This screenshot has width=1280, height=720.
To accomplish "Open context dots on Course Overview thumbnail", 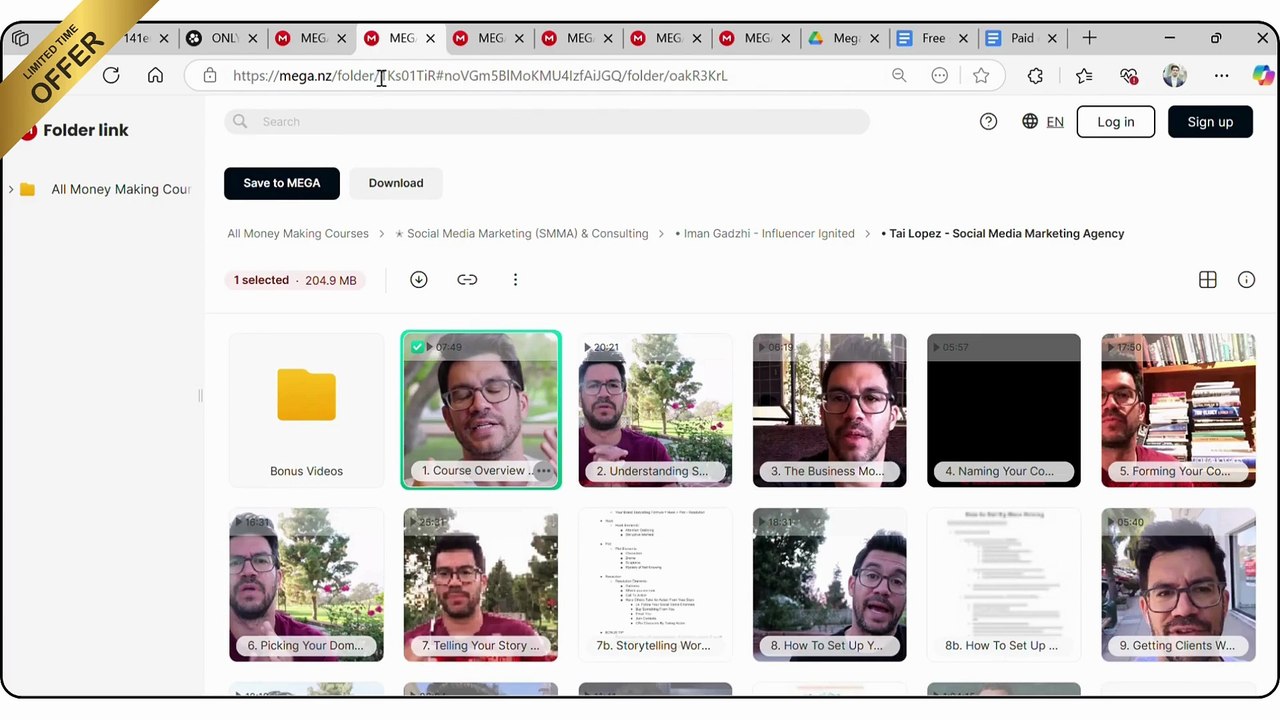I will point(543,471).
